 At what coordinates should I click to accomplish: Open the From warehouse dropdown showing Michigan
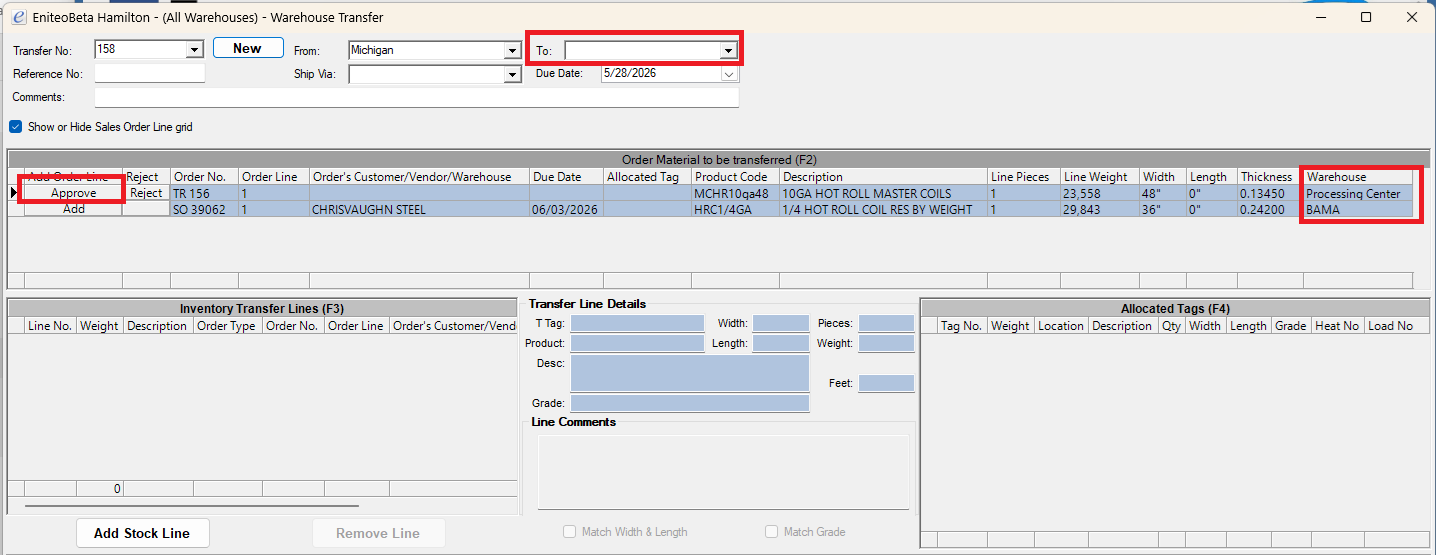[x=513, y=50]
